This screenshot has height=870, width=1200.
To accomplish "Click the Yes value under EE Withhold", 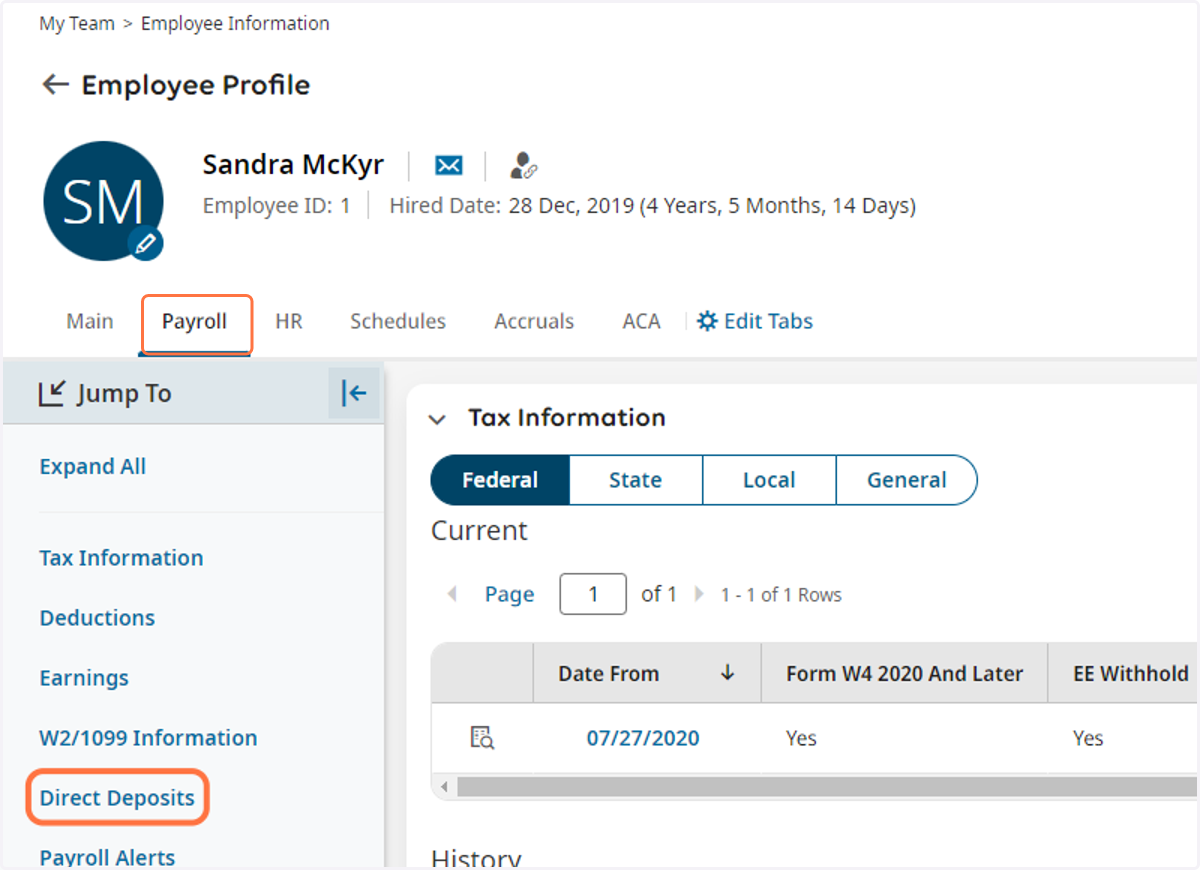I will point(1088,738).
